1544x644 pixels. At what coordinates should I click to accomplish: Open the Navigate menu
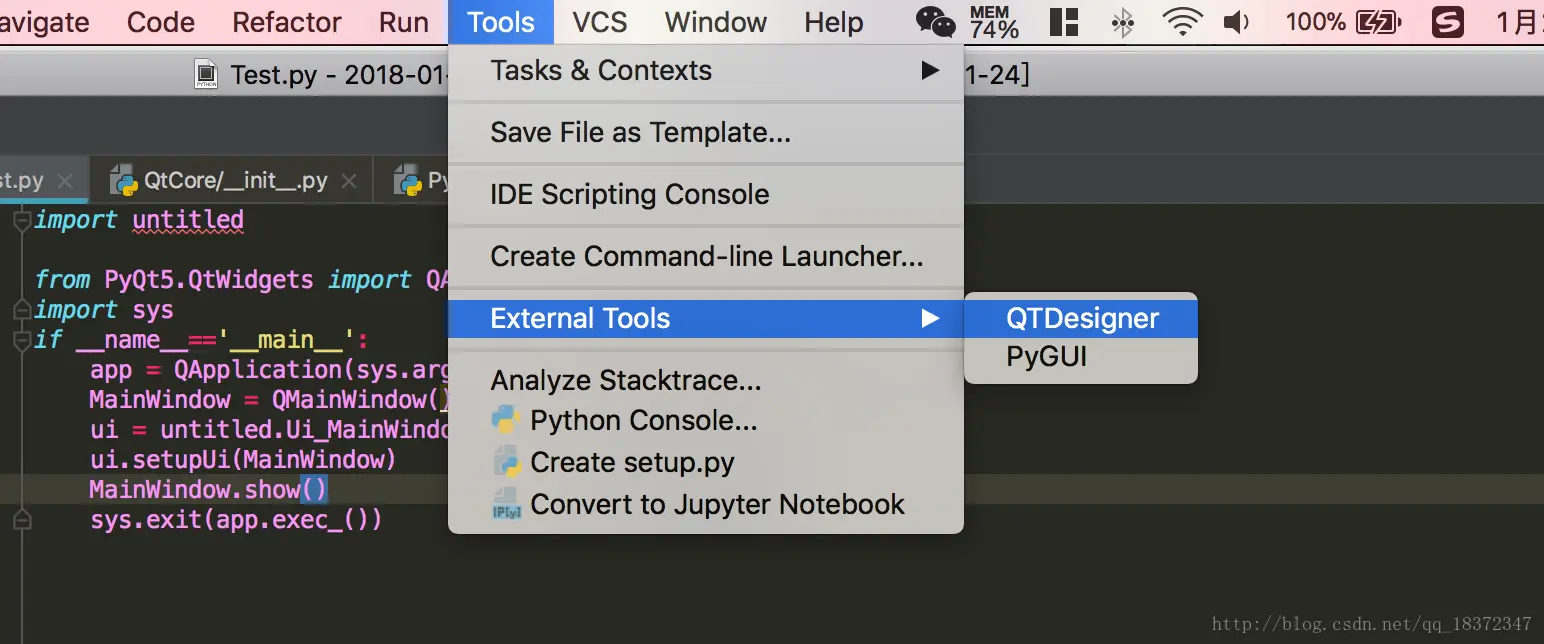click(43, 22)
